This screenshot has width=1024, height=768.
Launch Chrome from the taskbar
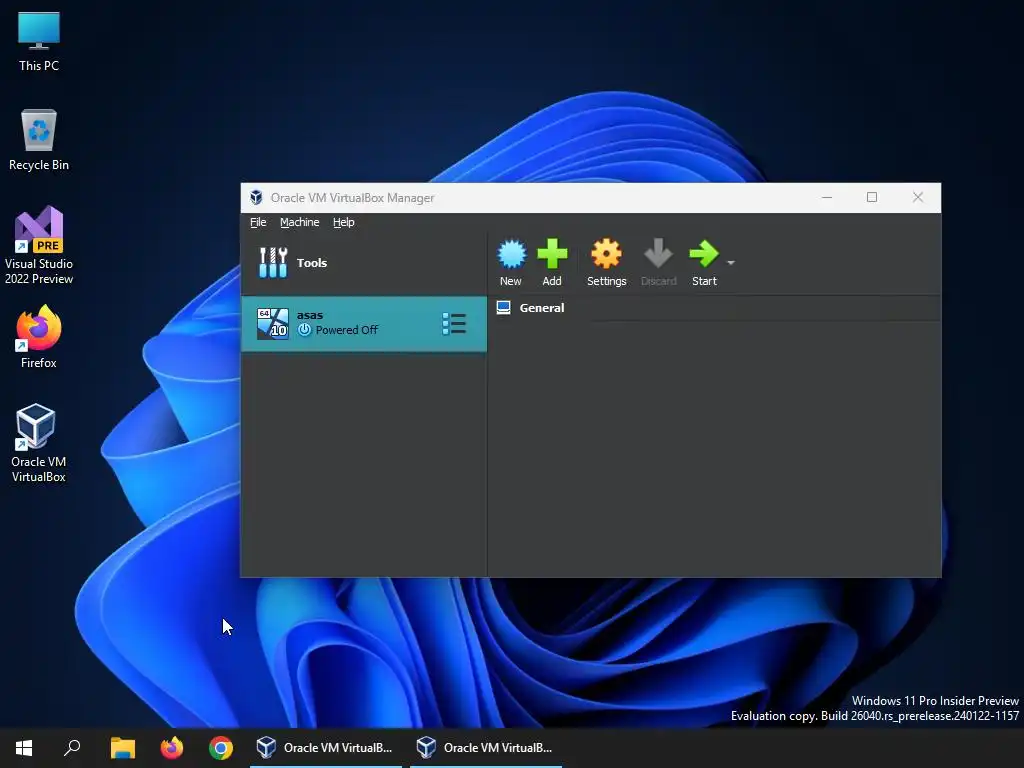pyautogui.click(x=221, y=748)
